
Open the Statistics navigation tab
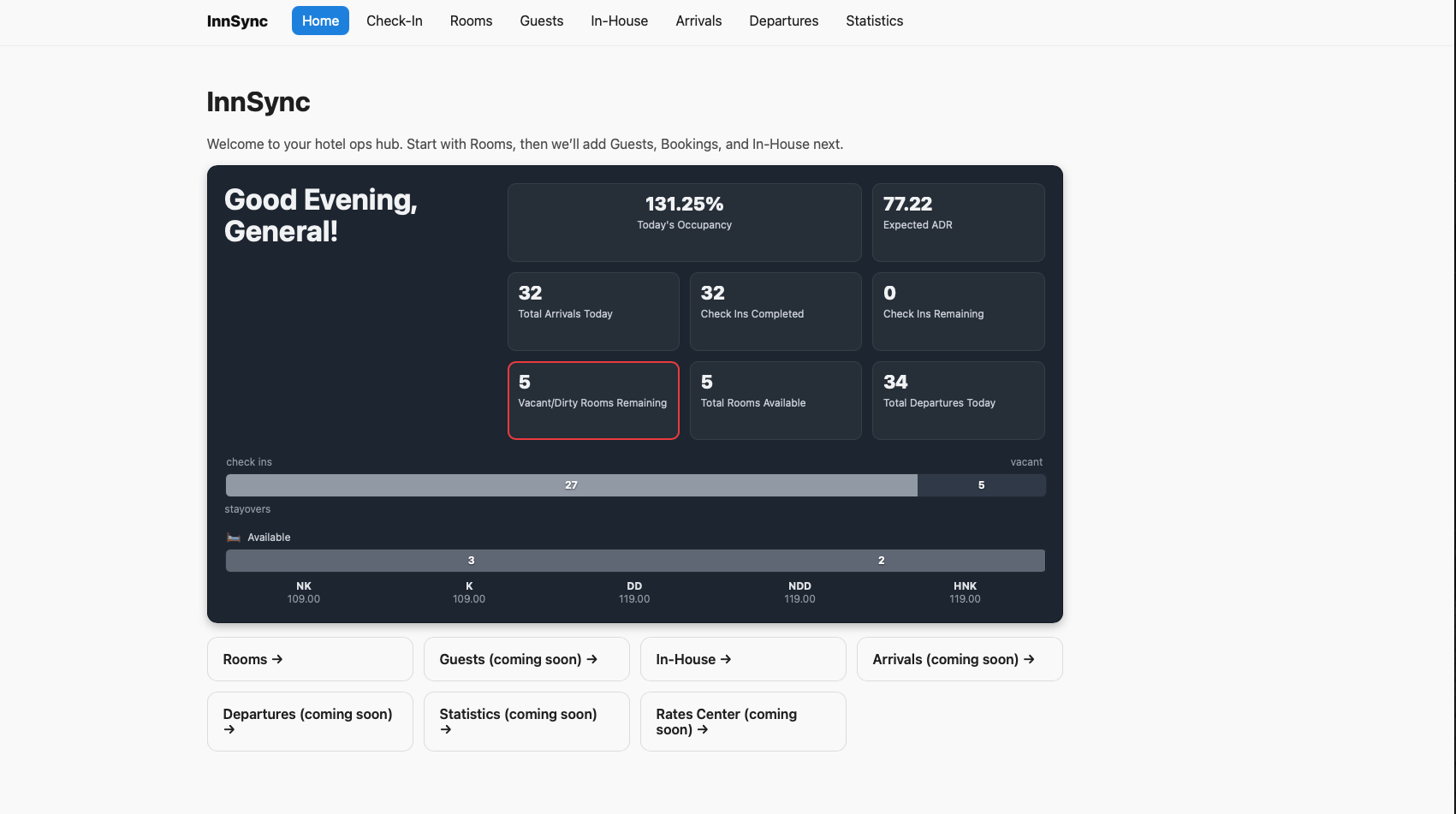(x=874, y=21)
